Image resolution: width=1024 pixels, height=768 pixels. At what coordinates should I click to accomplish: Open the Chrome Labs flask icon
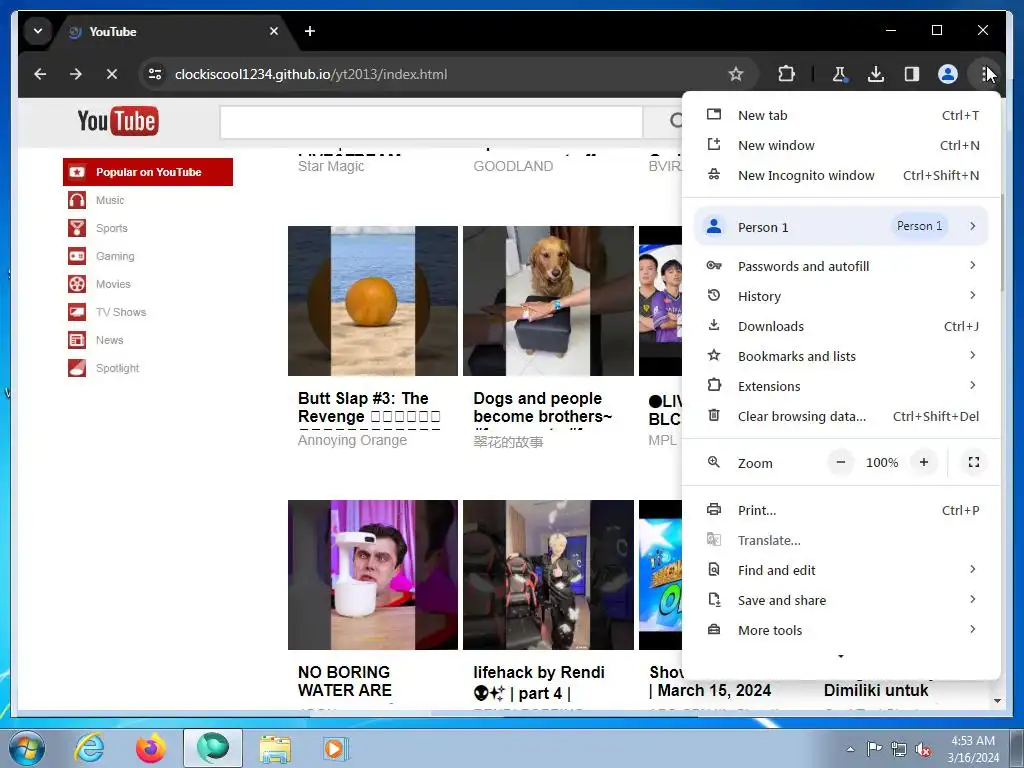pos(839,74)
